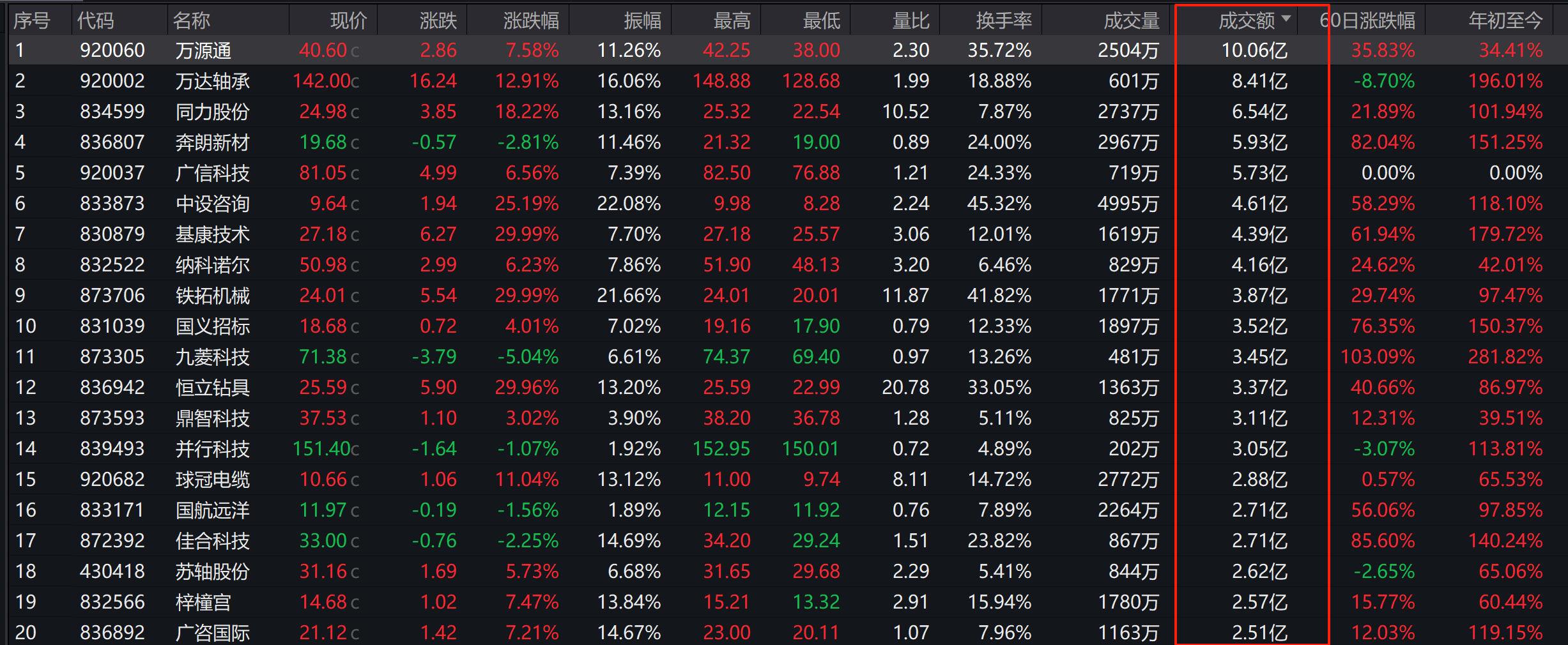This screenshot has height=645, width=1568.
Task: Select stock 梓橦宫
Action: pos(203,602)
